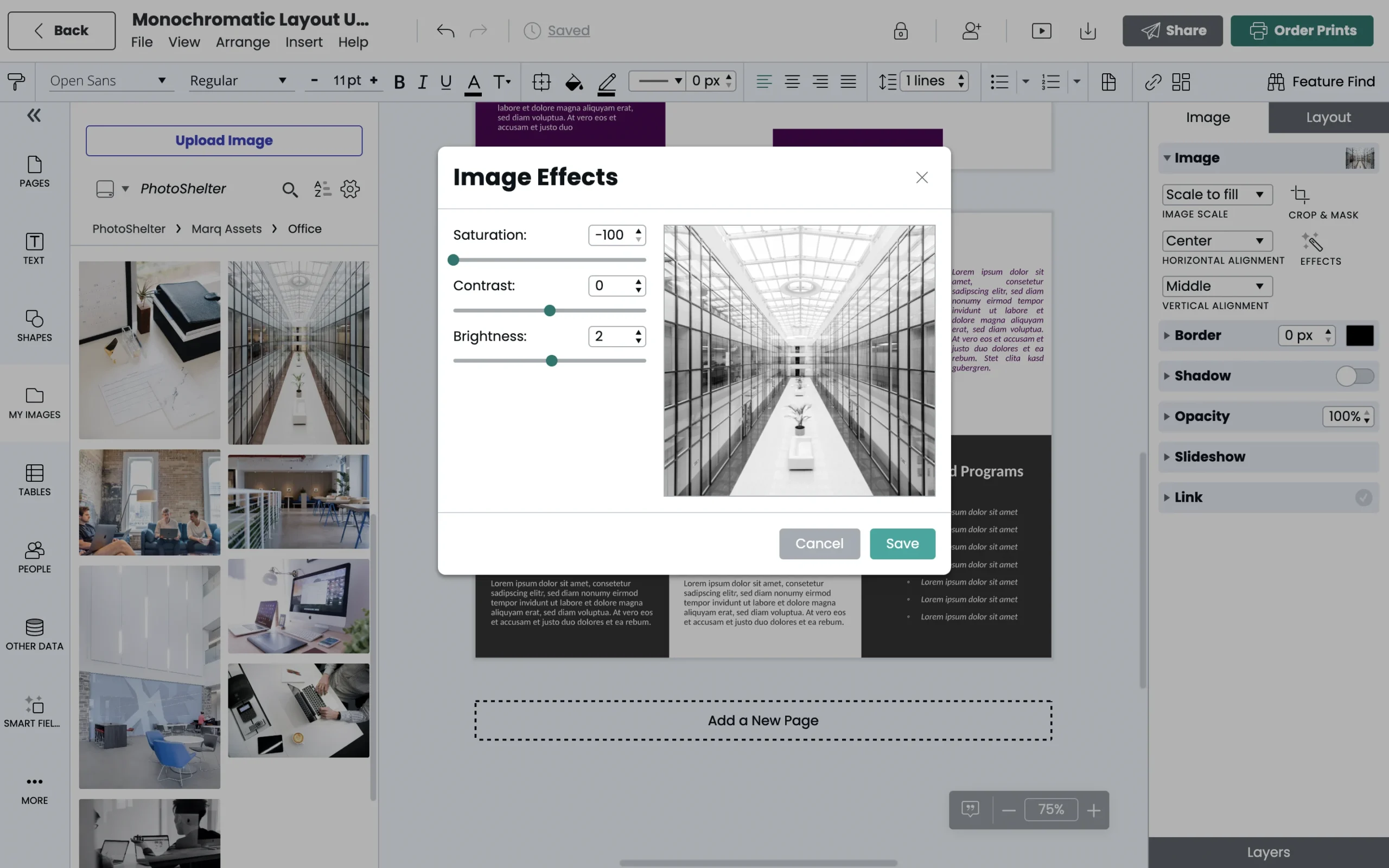Open the Tables panel
This screenshot has width=1389, height=868.
pos(34,480)
